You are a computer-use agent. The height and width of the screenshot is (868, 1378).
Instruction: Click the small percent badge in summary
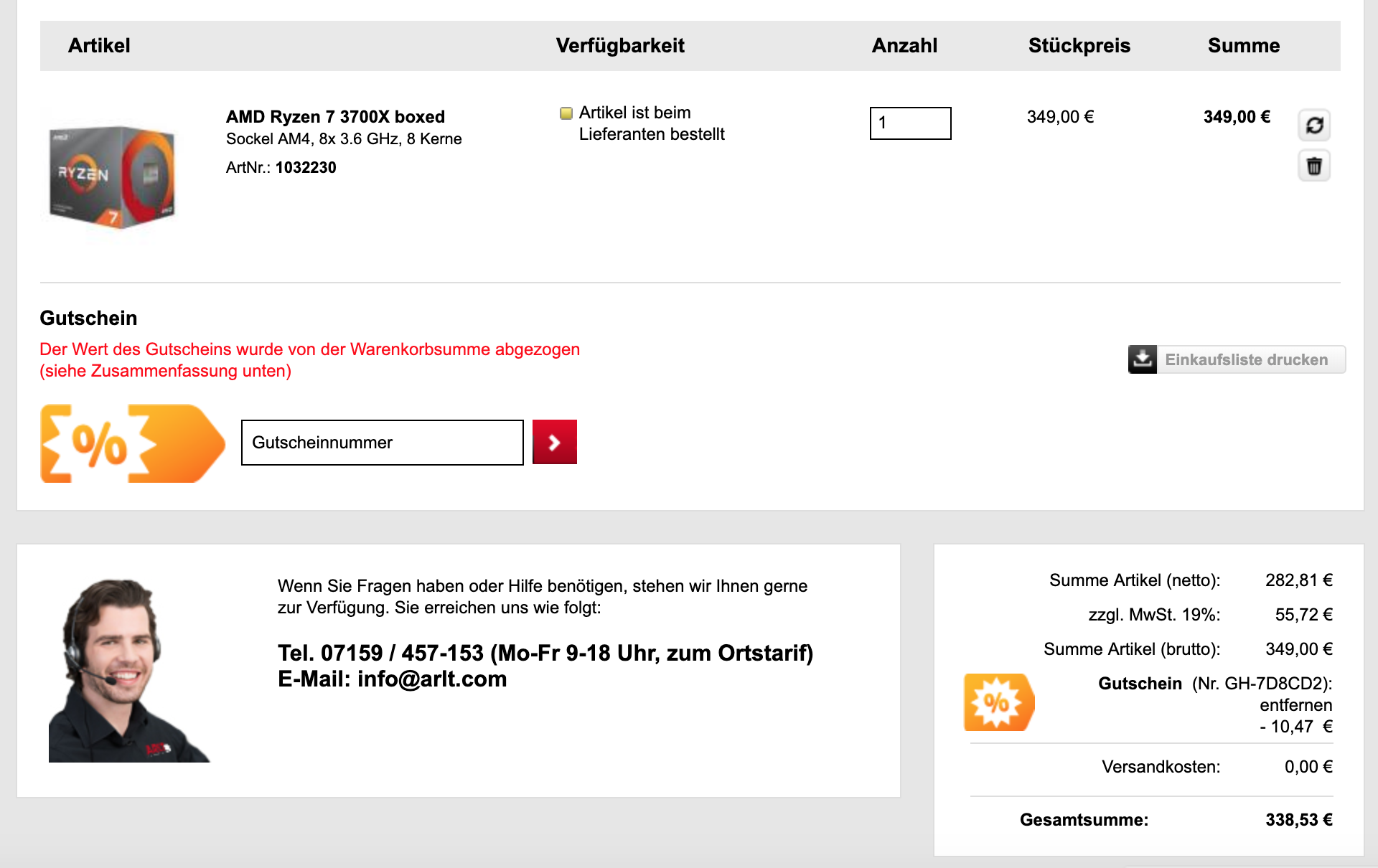coord(998,702)
